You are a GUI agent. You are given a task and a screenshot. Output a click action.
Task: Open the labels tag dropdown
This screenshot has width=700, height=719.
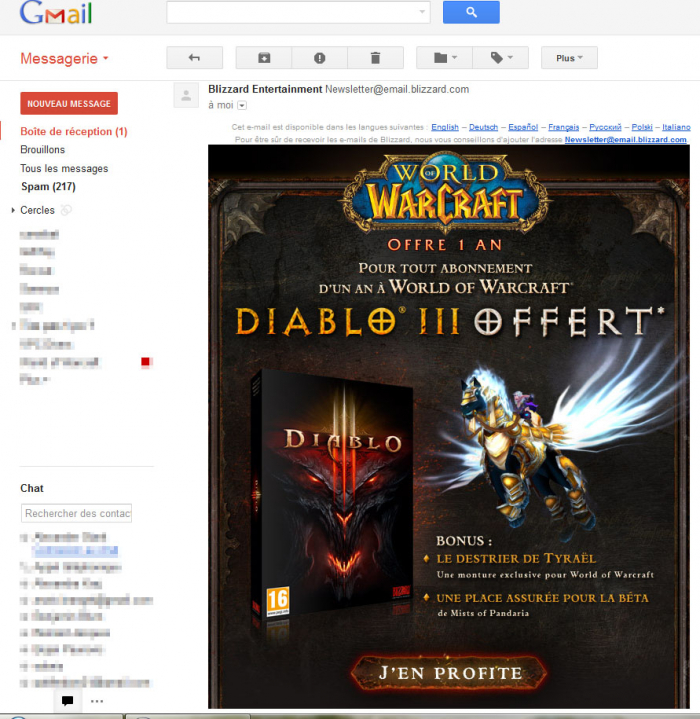click(500, 58)
